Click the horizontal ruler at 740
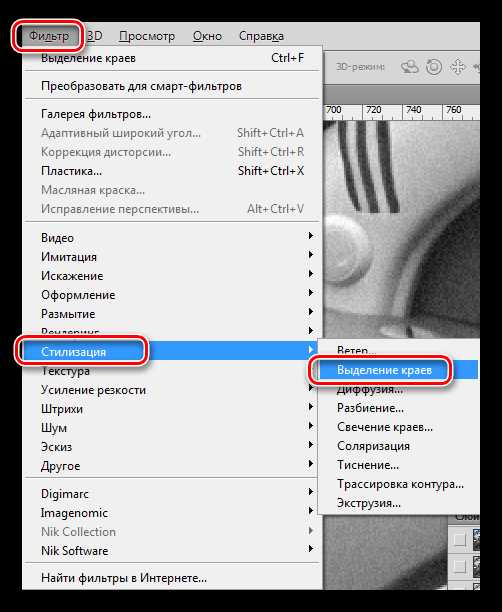Image resolution: width=502 pixels, height=612 pixels. (413, 110)
